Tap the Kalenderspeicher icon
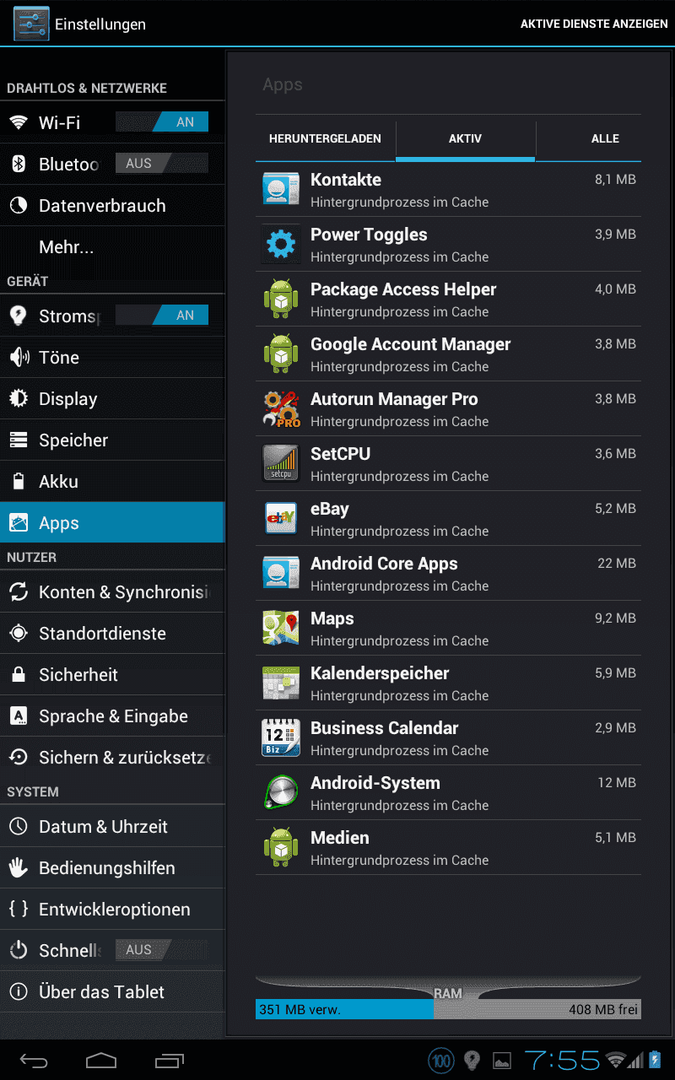This screenshot has width=675, height=1080. 281,683
